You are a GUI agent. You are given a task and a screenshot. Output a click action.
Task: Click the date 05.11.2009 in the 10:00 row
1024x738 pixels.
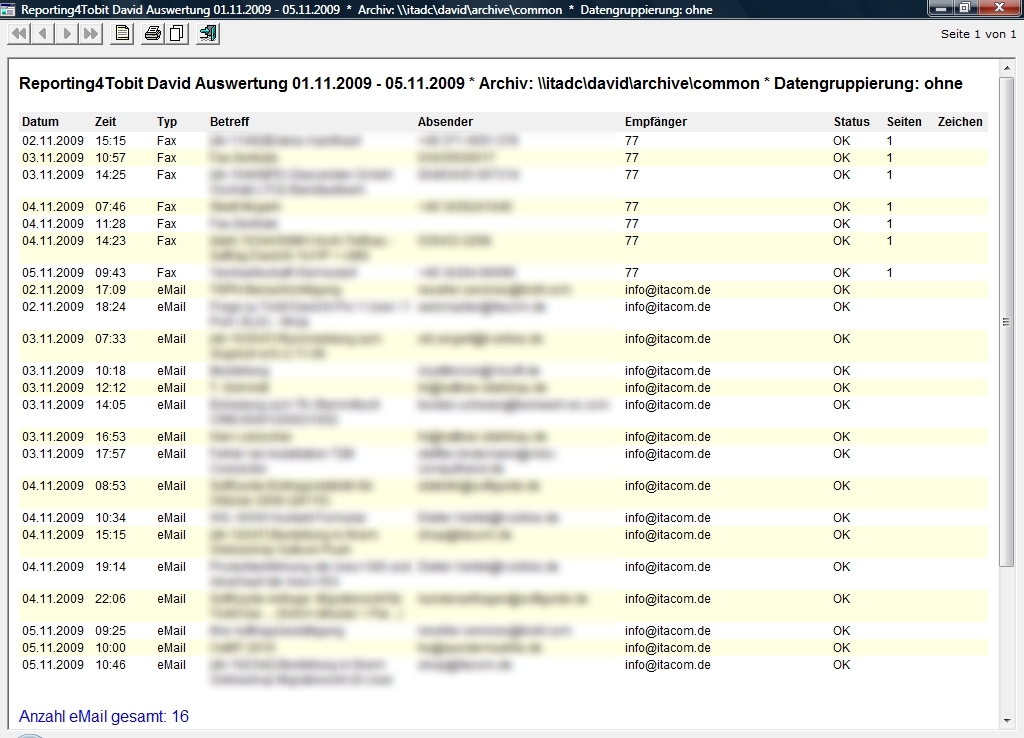[x=53, y=647]
